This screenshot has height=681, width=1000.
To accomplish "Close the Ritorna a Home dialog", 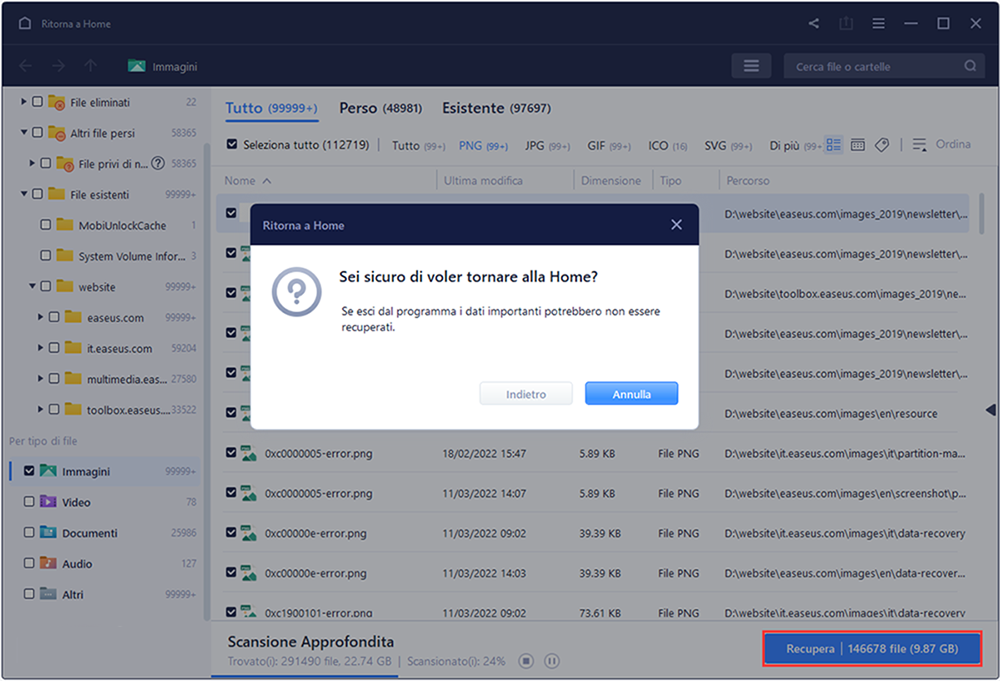I will 677,224.
